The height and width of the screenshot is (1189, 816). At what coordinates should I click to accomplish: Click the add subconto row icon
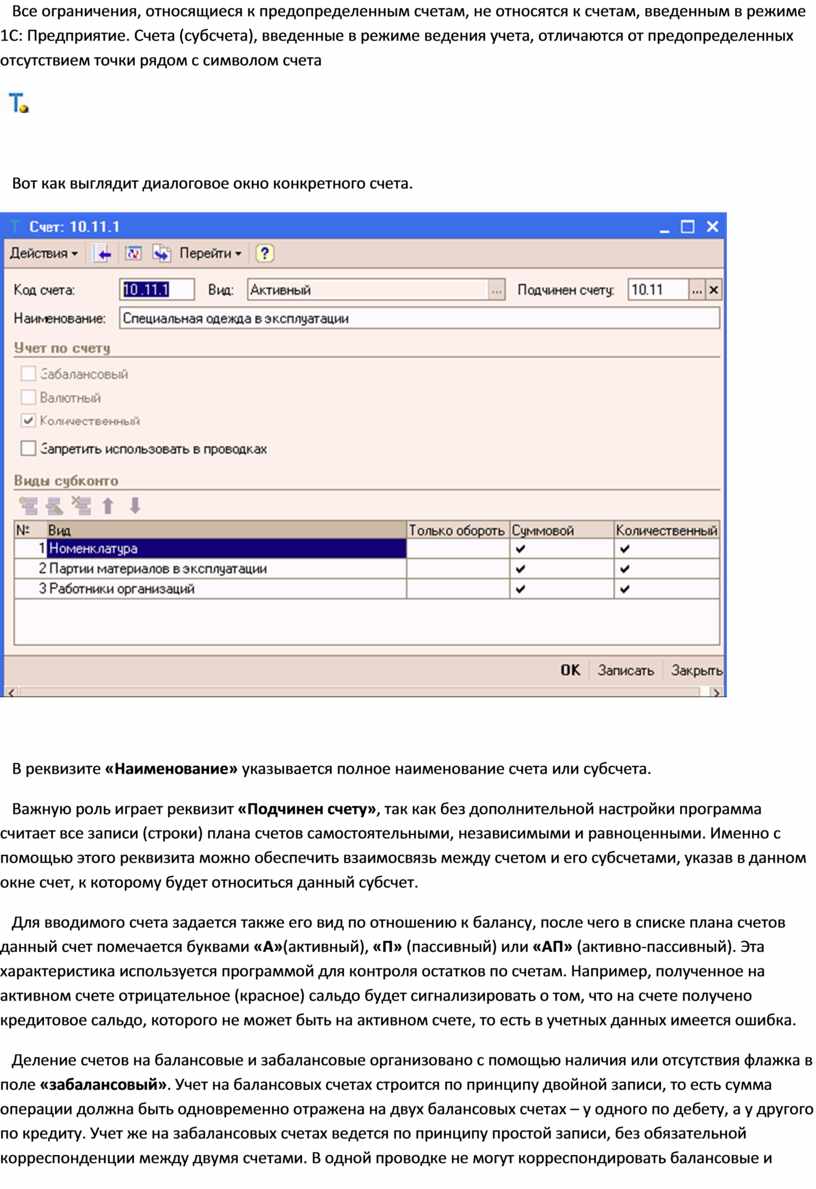tap(28, 506)
